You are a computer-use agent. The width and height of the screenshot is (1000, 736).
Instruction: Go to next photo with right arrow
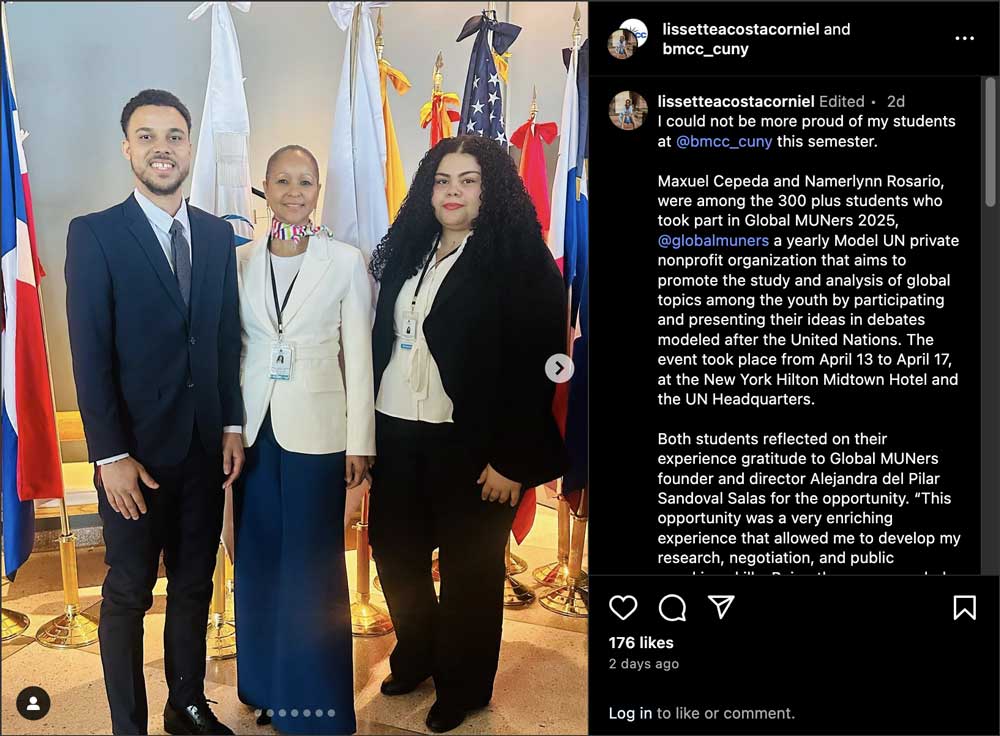(559, 368)
